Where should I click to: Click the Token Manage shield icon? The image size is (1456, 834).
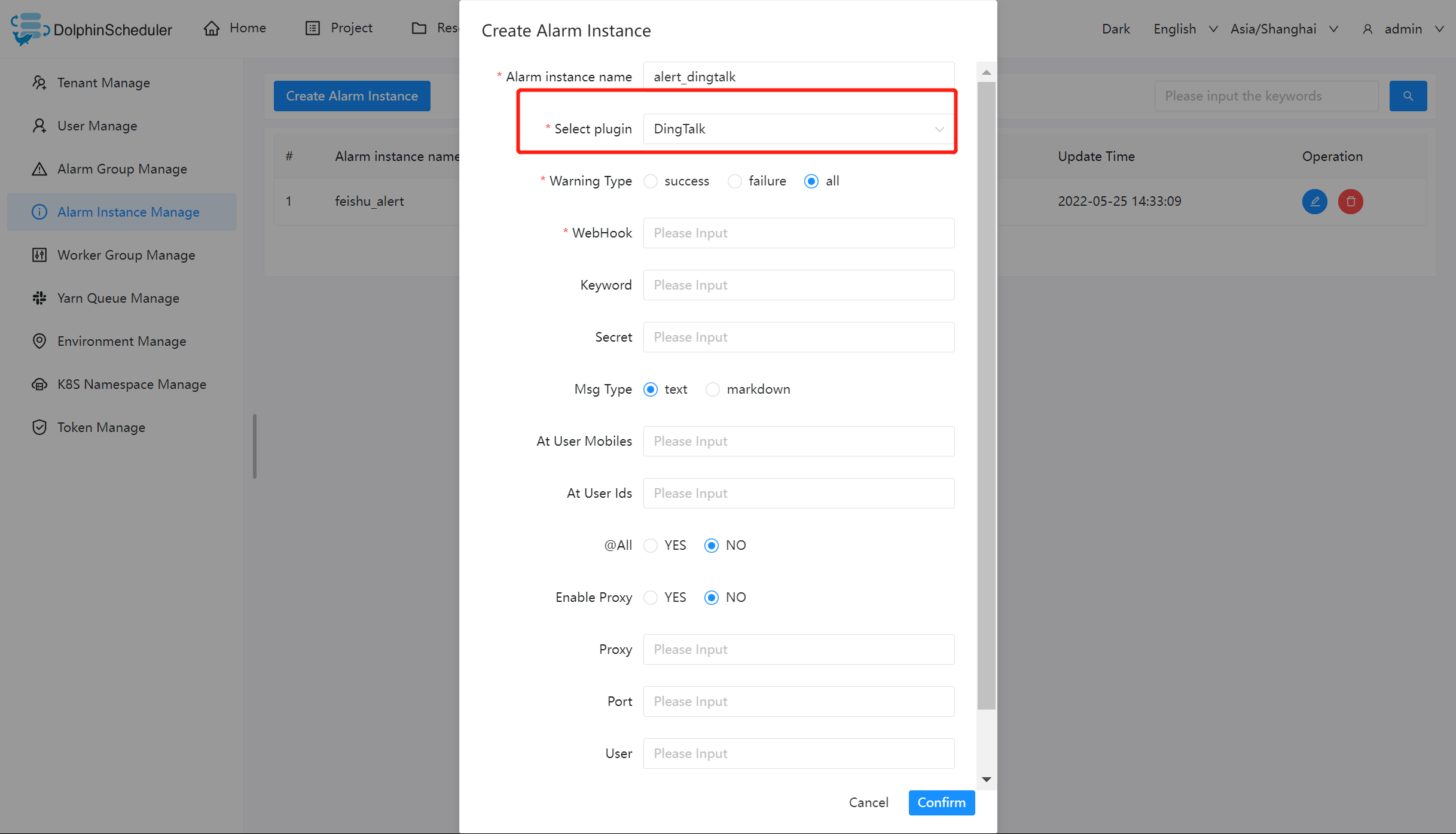point(39,427)
